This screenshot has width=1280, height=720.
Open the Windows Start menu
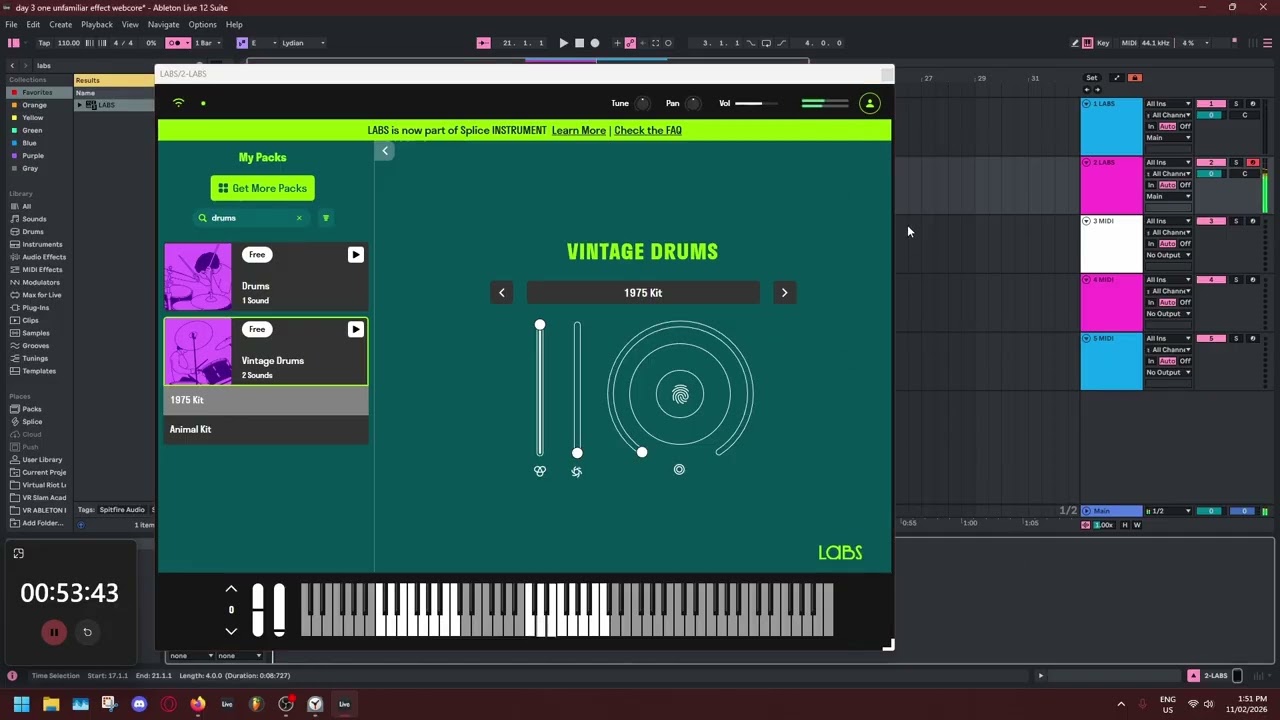point(21,704)
